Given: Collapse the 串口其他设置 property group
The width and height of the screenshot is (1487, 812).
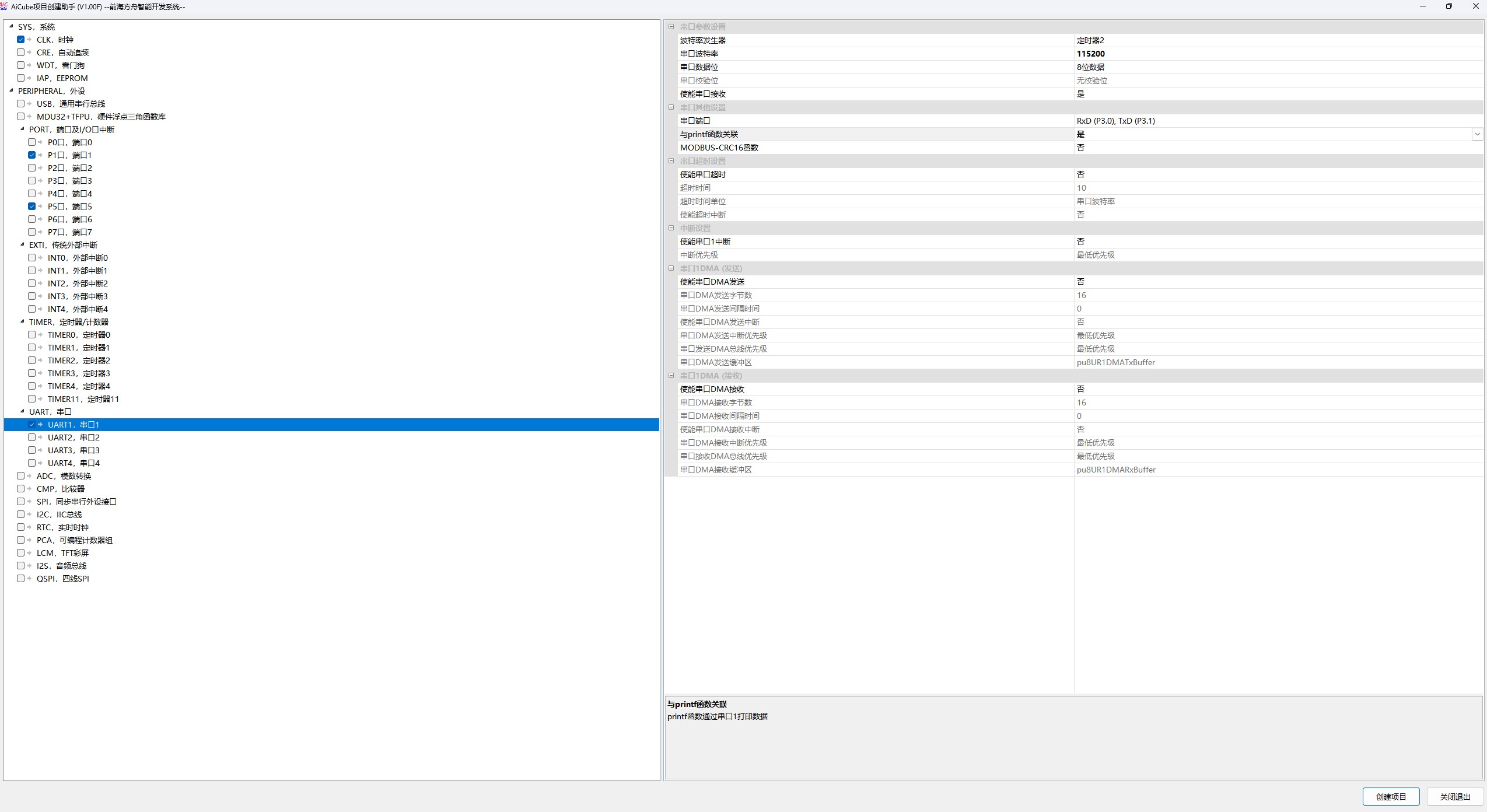Looking at the screenshot, I should click(x=671, y=107).
